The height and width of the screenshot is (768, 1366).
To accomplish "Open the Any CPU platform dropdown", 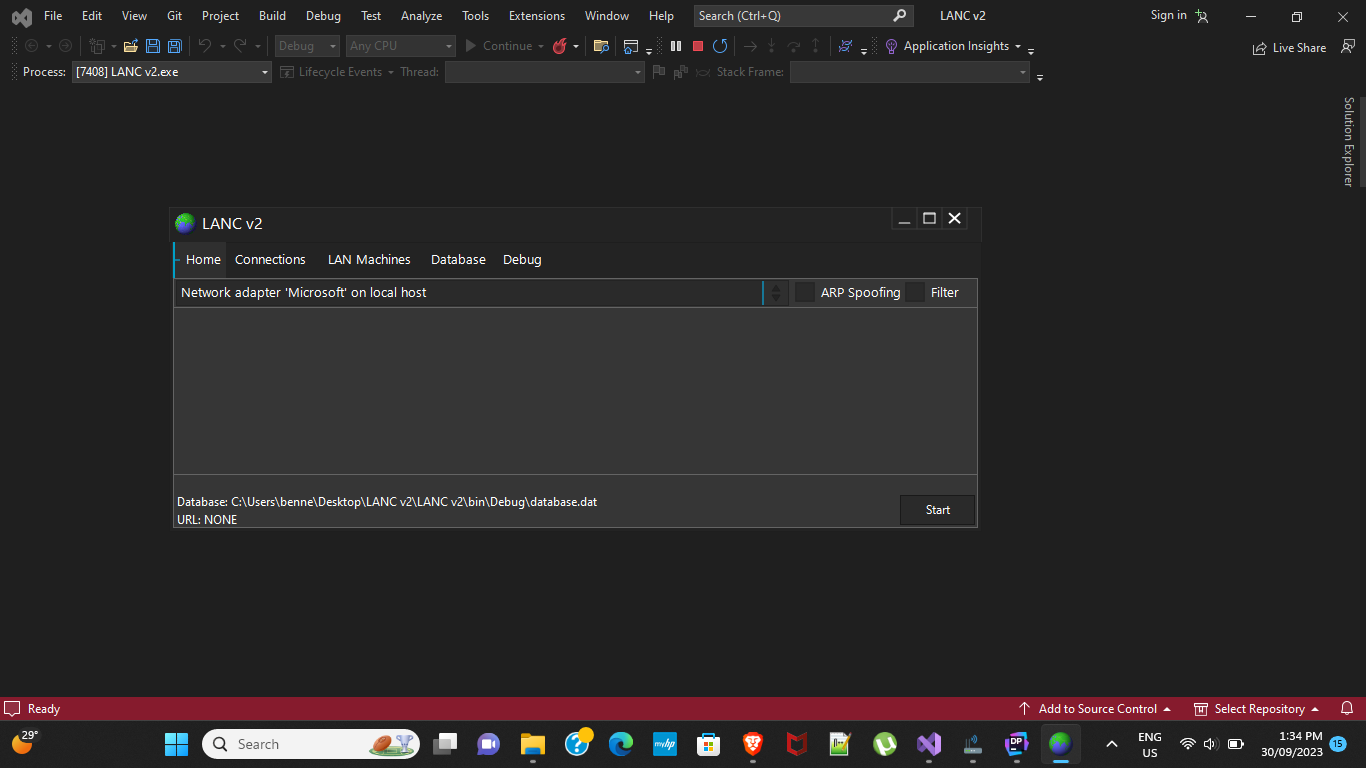I will coord(400,46).
